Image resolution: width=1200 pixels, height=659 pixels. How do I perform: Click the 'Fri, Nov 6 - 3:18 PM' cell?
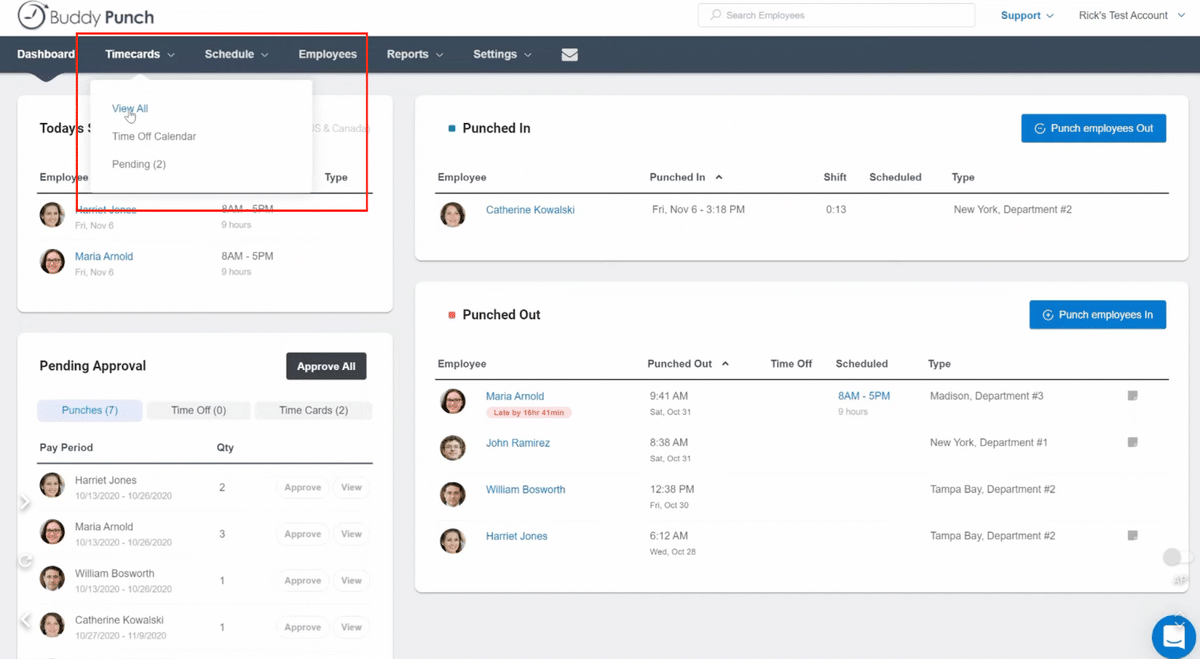click(698, 210)
